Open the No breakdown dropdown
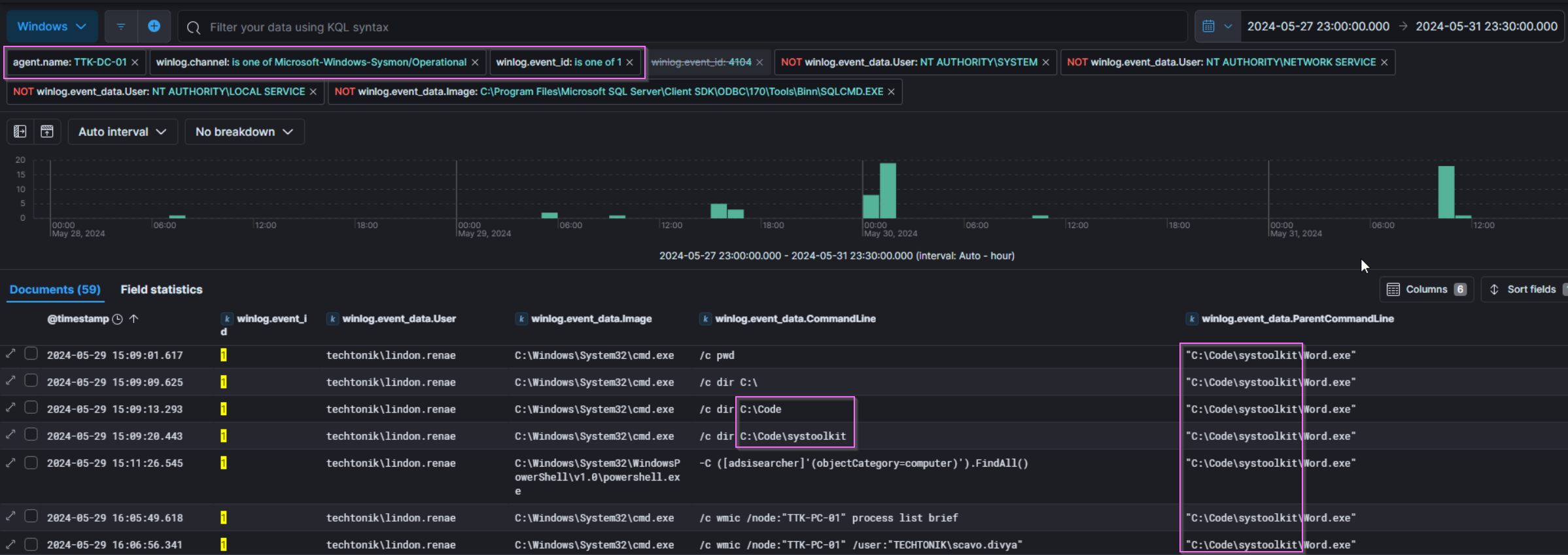The image size is (1568, 555). point(244,131)
